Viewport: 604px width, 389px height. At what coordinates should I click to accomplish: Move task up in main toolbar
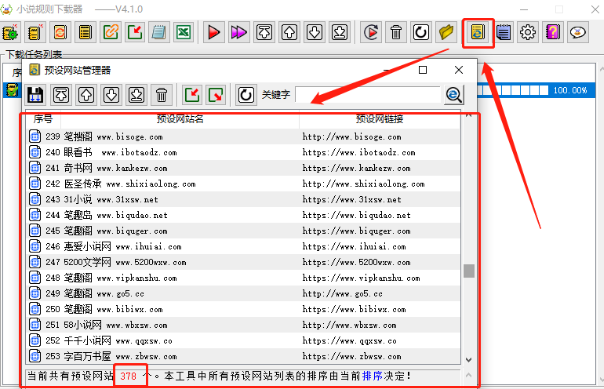(x=289, y=32)
